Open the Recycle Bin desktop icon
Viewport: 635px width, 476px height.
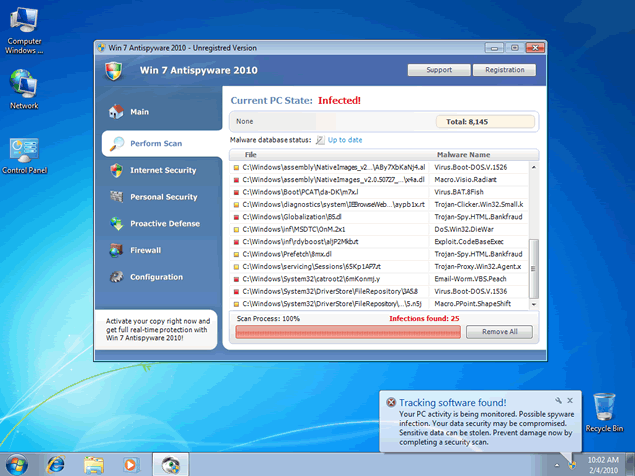coord(604,410)
